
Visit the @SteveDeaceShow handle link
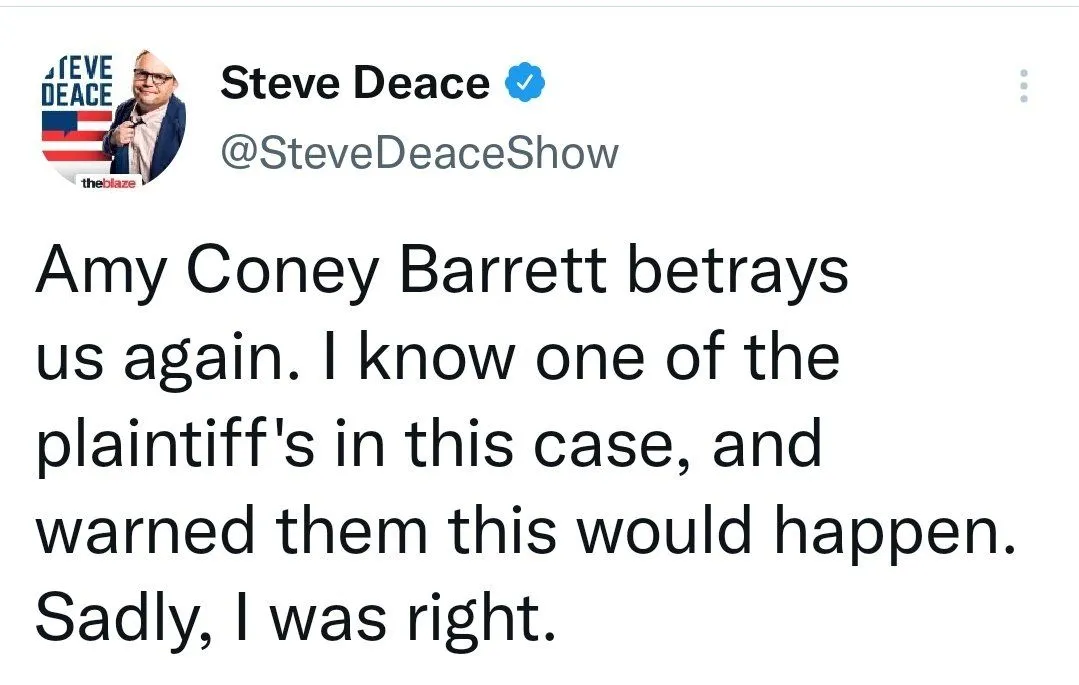[418, 154]
